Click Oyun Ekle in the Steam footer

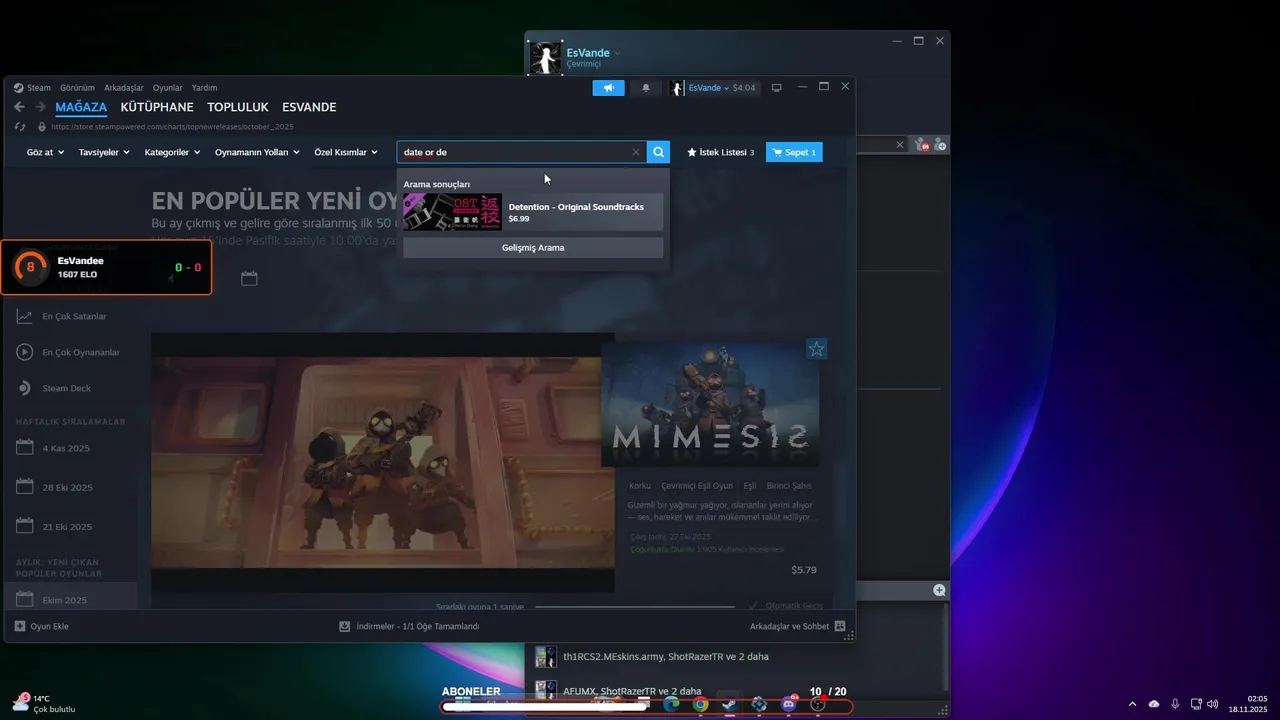point(42,626)
